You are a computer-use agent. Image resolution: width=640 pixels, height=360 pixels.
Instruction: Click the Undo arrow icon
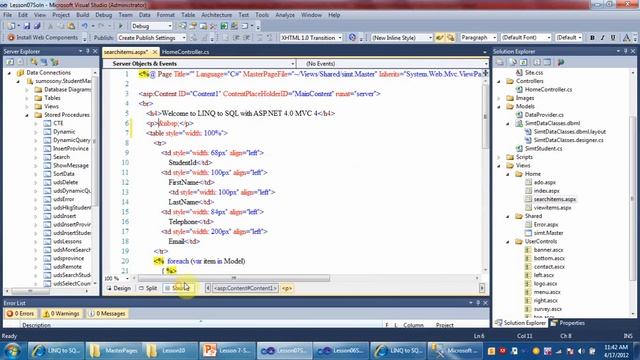tap(84, 26)
